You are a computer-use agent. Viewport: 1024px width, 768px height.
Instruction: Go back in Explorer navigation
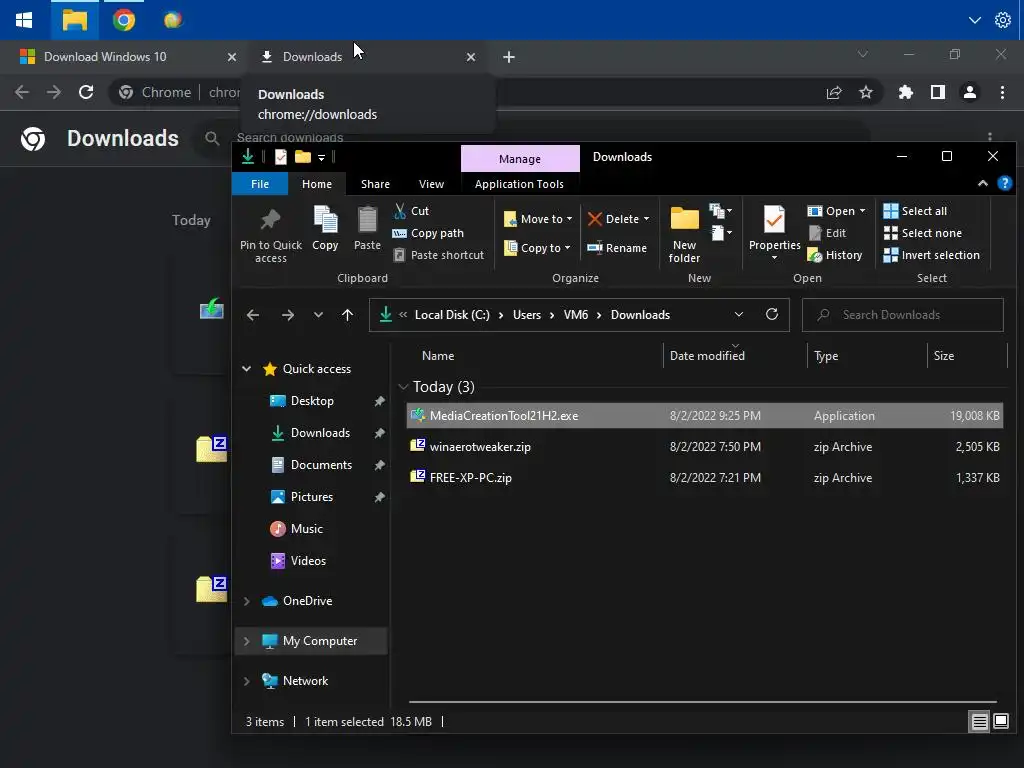click(253, 315)
